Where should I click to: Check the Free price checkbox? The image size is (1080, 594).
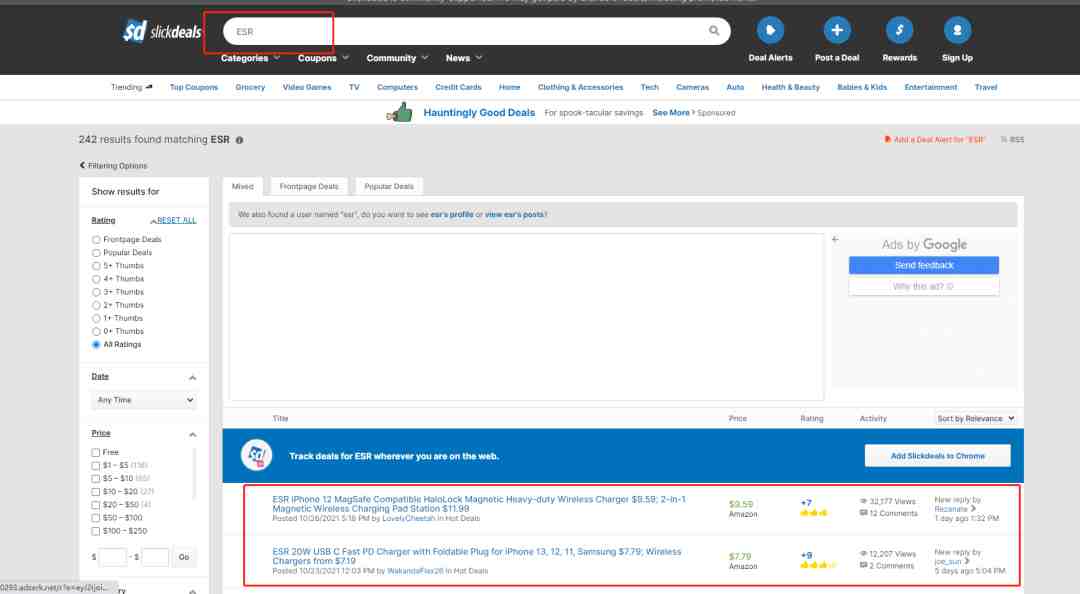click(x=96, y=453)
